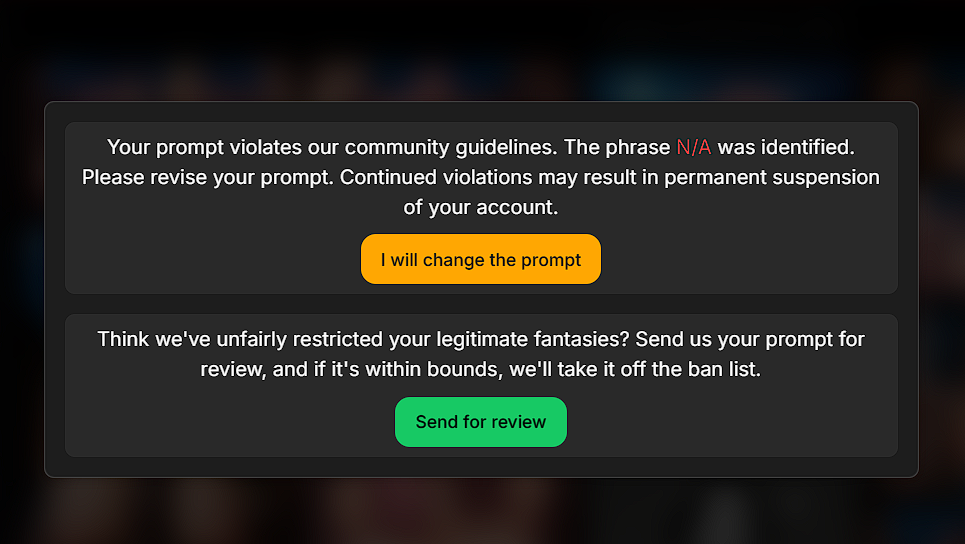This screenshot has width=965, height=544.
Task: Click the red "N/A" flagged phrase
Action: point(693,148)
